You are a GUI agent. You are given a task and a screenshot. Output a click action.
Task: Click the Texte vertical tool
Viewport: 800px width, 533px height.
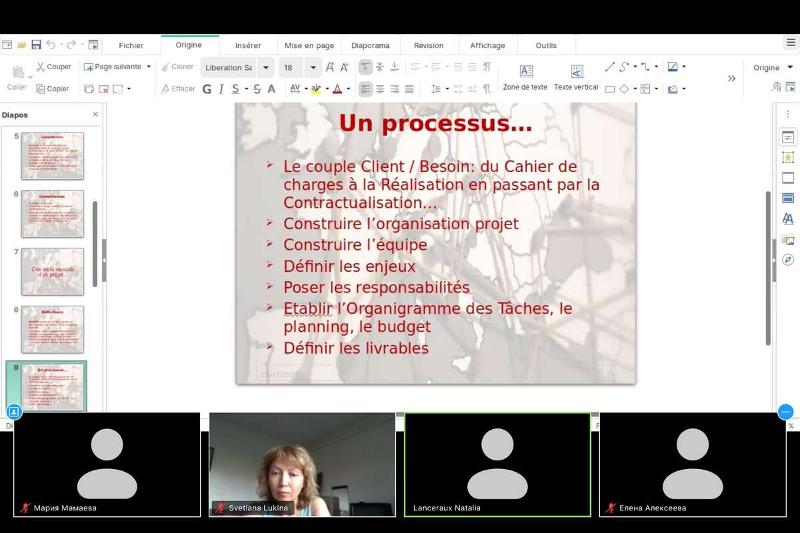click(x=576, y=76)
